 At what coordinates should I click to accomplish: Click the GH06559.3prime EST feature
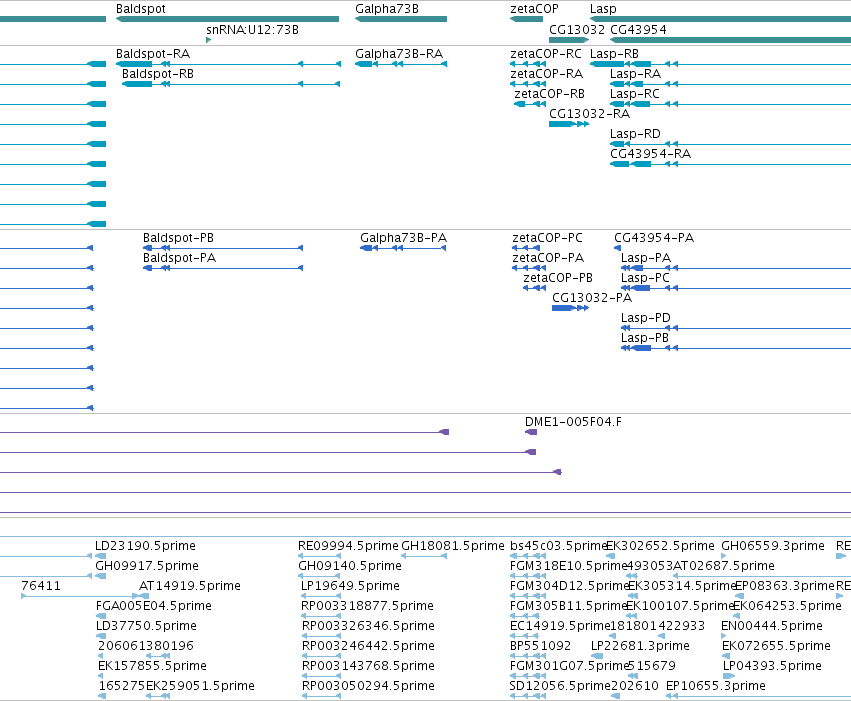[723, 556]
